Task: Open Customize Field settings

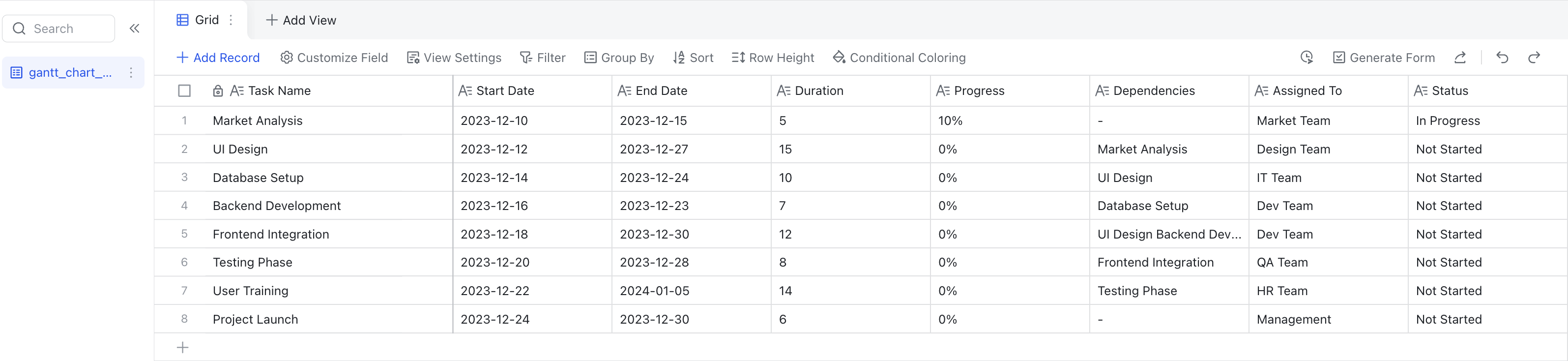Action: point(334,58)
